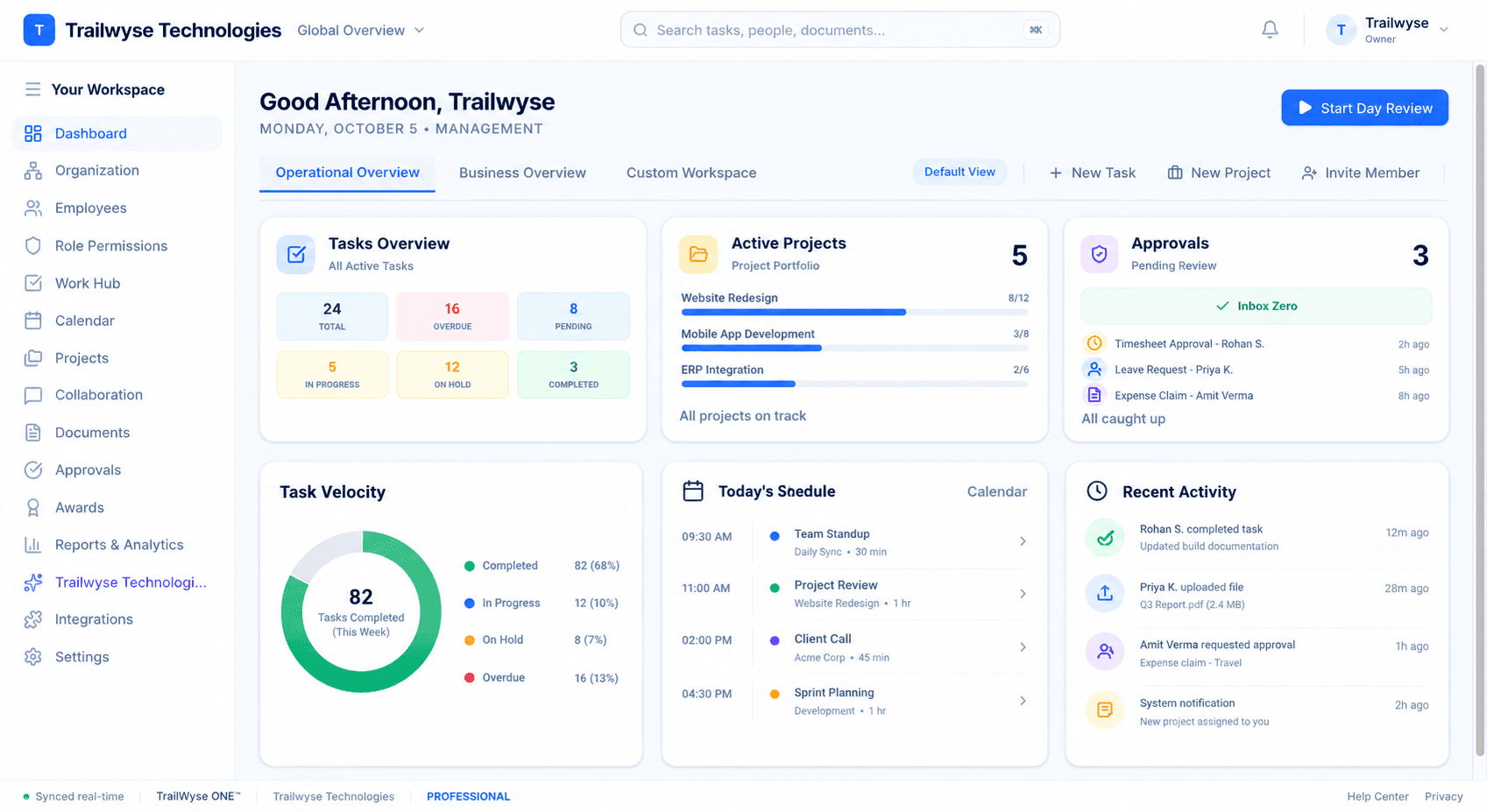Click the Active Projects folder icon

[698, 254]
